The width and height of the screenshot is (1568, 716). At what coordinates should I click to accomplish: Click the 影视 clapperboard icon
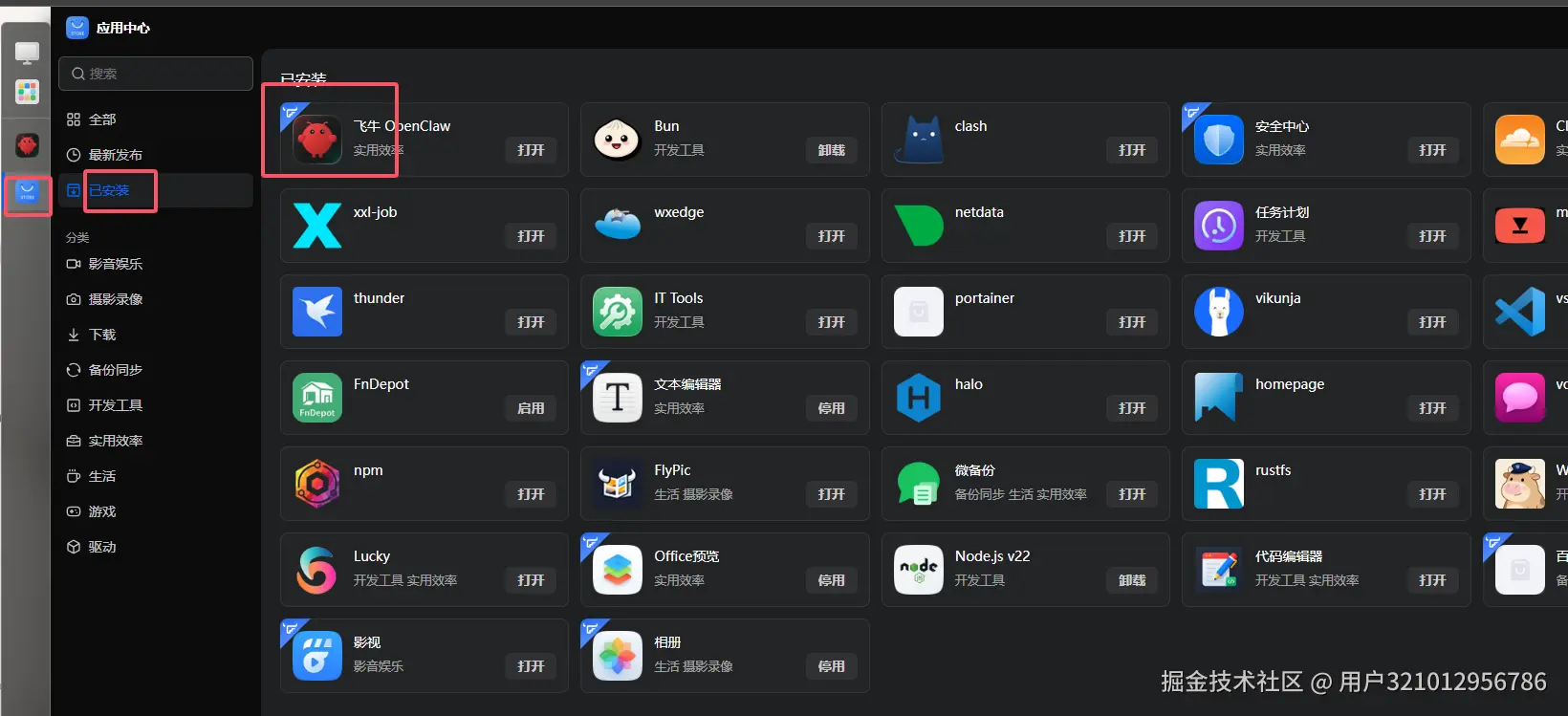click(316, 656)
